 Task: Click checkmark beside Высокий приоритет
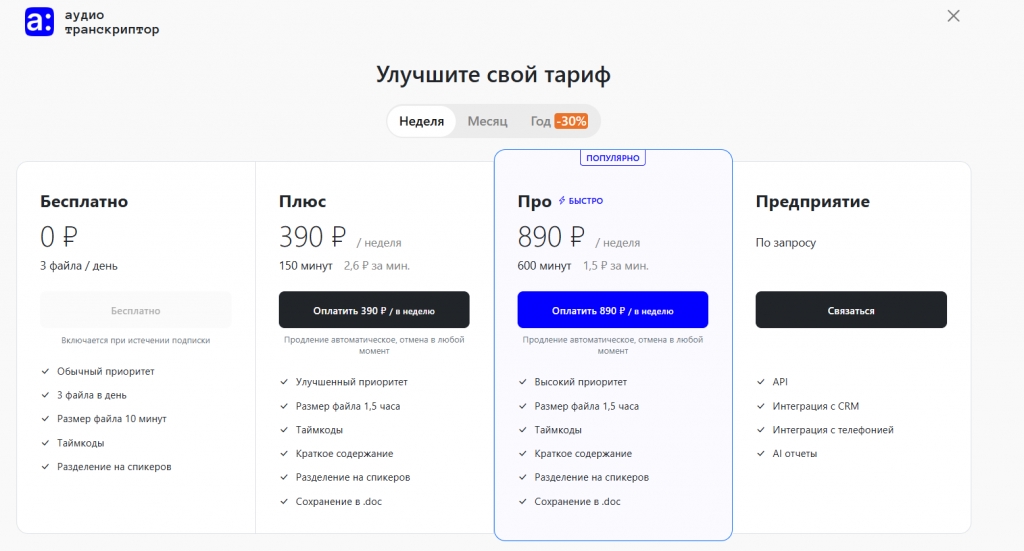point(523,382)
